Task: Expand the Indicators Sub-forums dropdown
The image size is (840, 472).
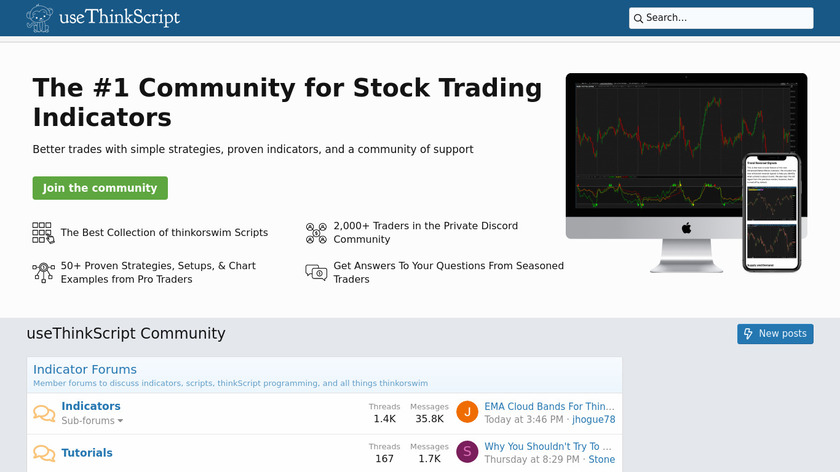Action: 92,421
